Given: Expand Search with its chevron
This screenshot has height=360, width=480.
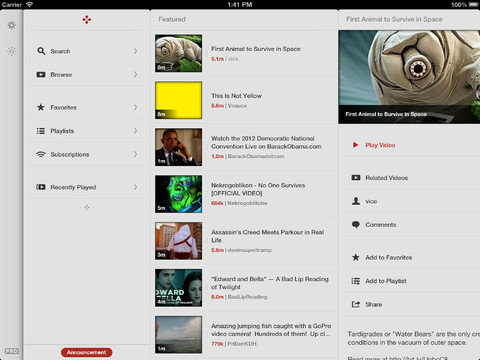Looking at the screenshot, I should [135, 51].
